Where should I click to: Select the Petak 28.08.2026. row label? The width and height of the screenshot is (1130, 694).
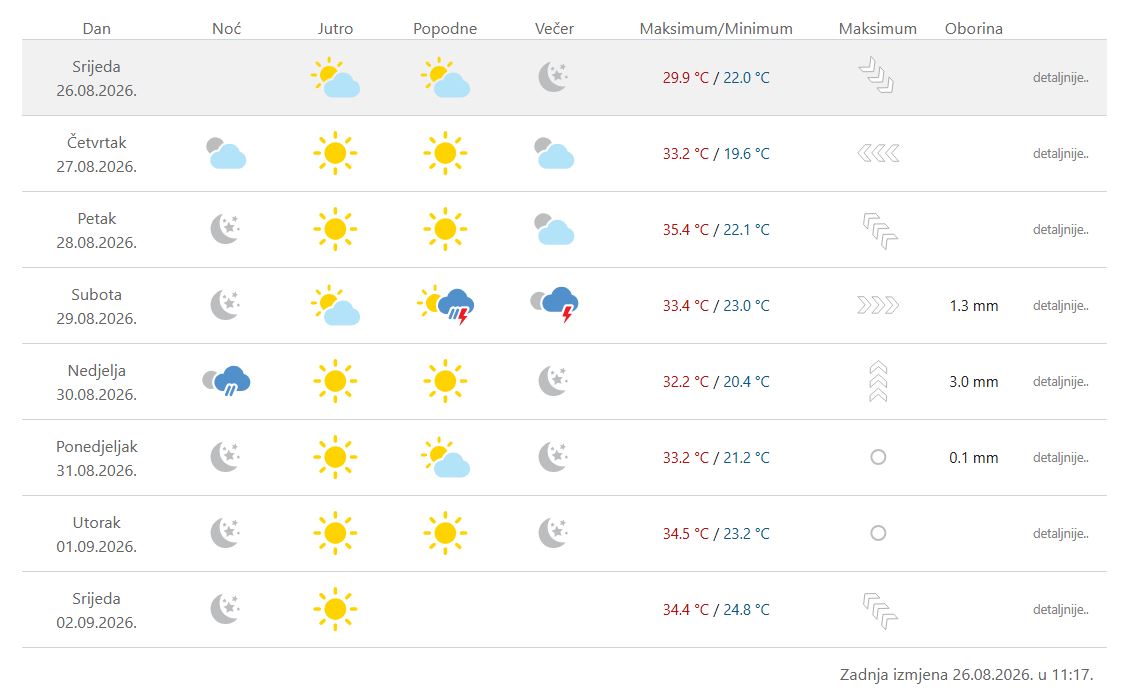[x=97, y=230]
